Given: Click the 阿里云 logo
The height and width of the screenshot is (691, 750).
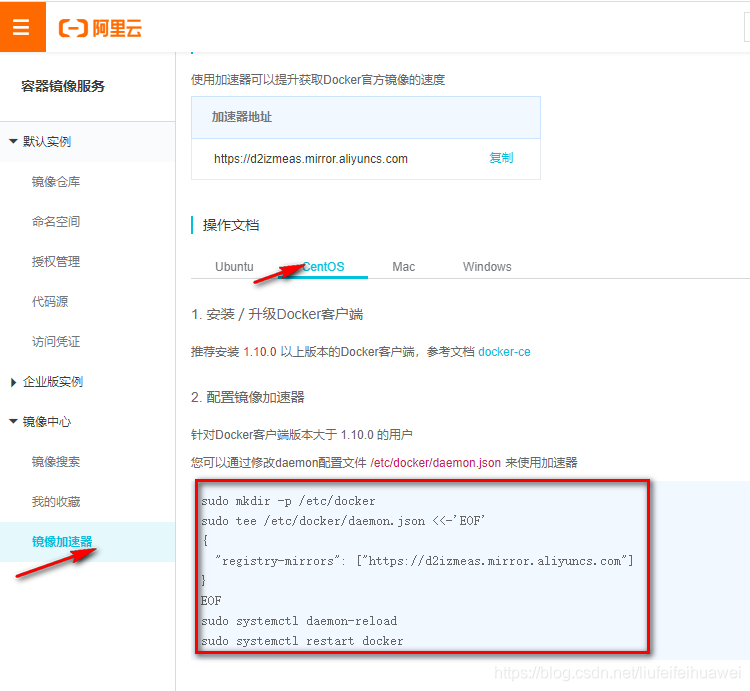Looking at the screenshot, I should [100, 28].
